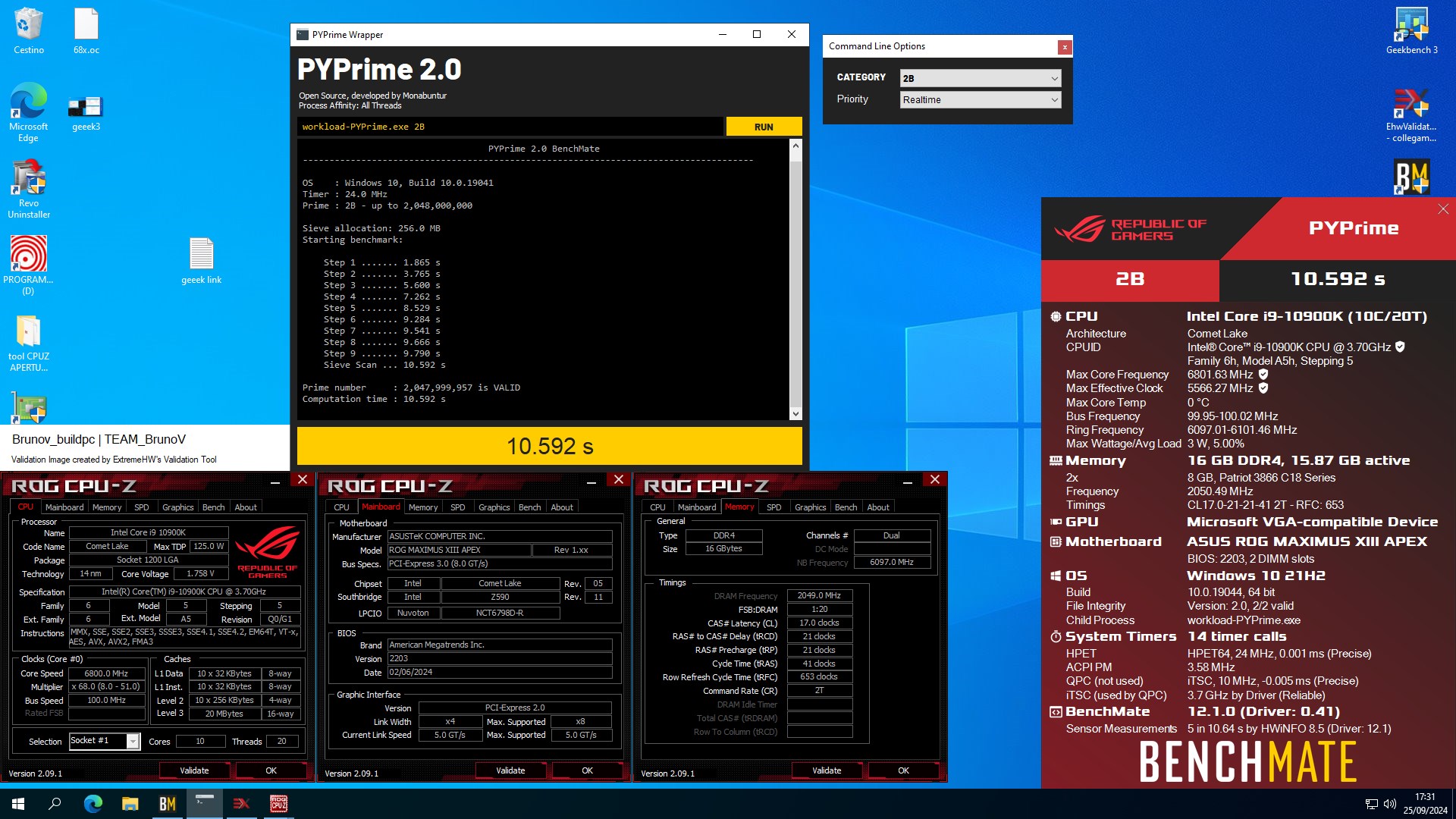This screenshot has height=819, width=1456.
Task: Open the geeek3 desktop shortcut
Action: tap(86, 112)
